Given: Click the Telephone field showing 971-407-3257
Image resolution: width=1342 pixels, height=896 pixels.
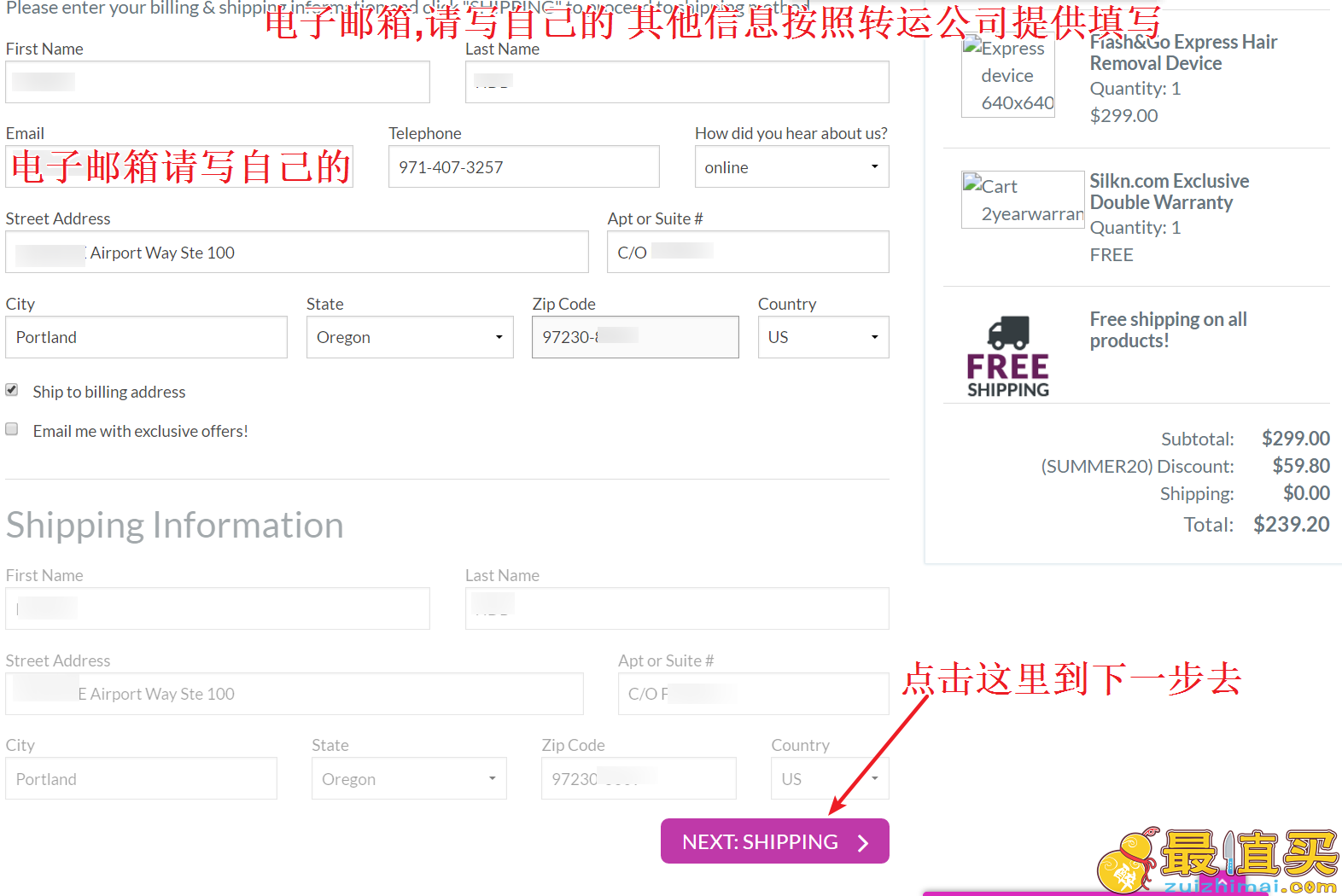Looking at the screenshot, I should click(523, 166).
